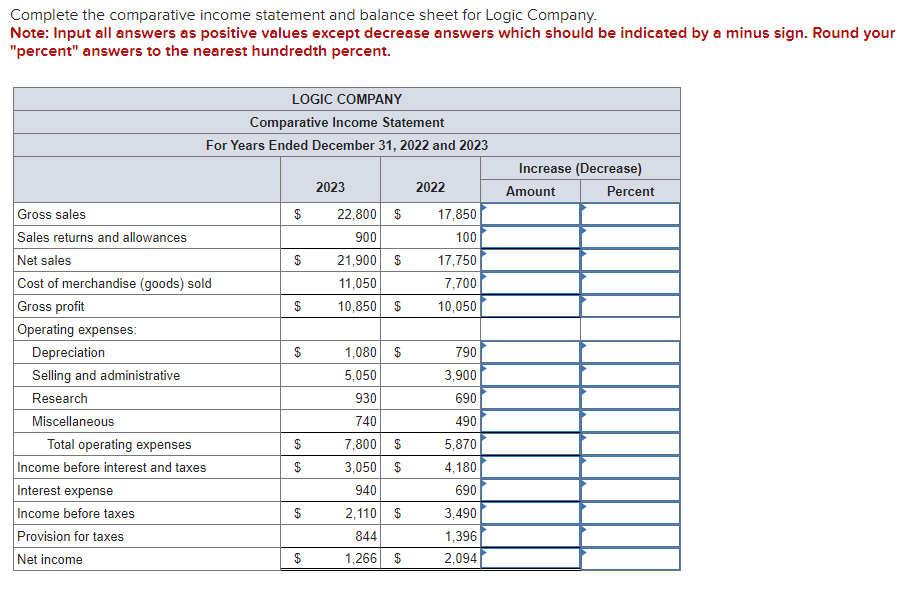Select the Percent input for Total operating expenses
This screenshot has width=904, height=614.
point(632,444)
